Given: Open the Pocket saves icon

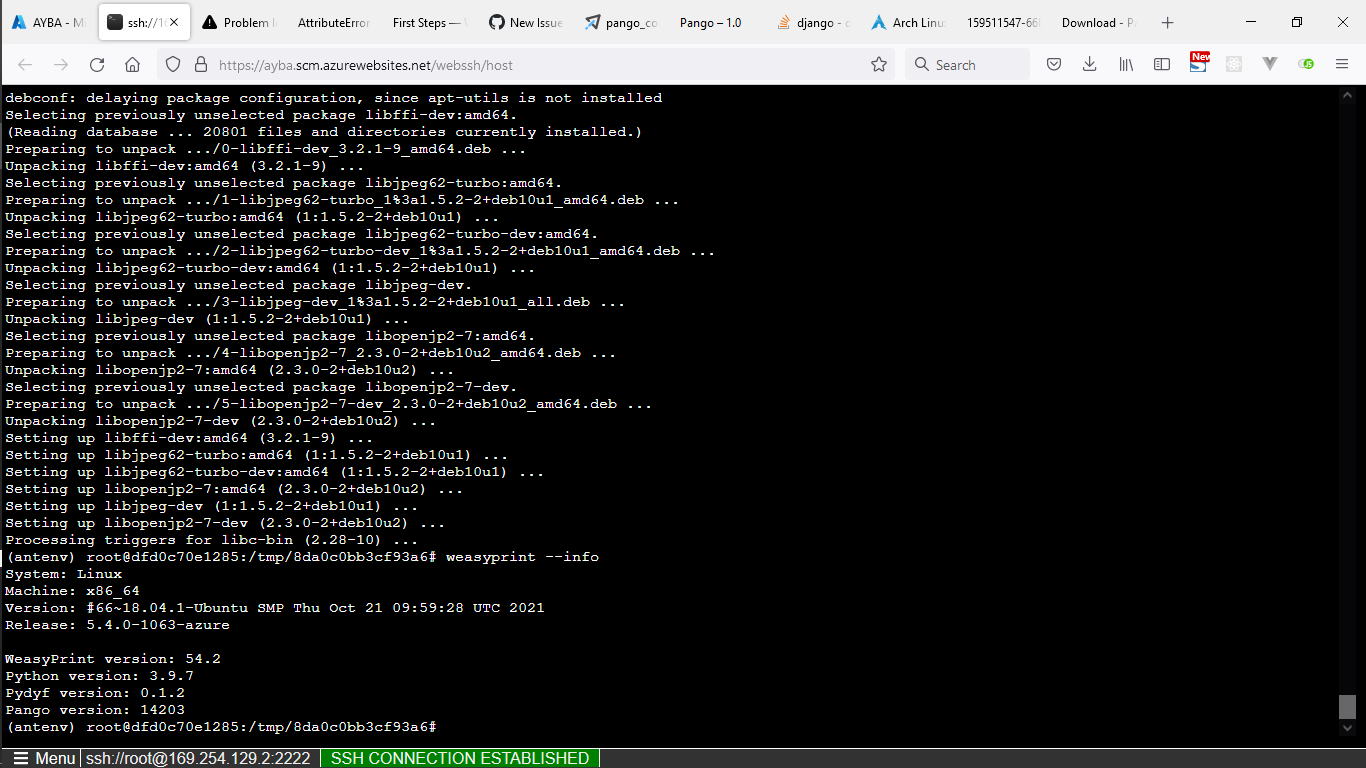Looking at the screenshot, I should pos(1054,64).
